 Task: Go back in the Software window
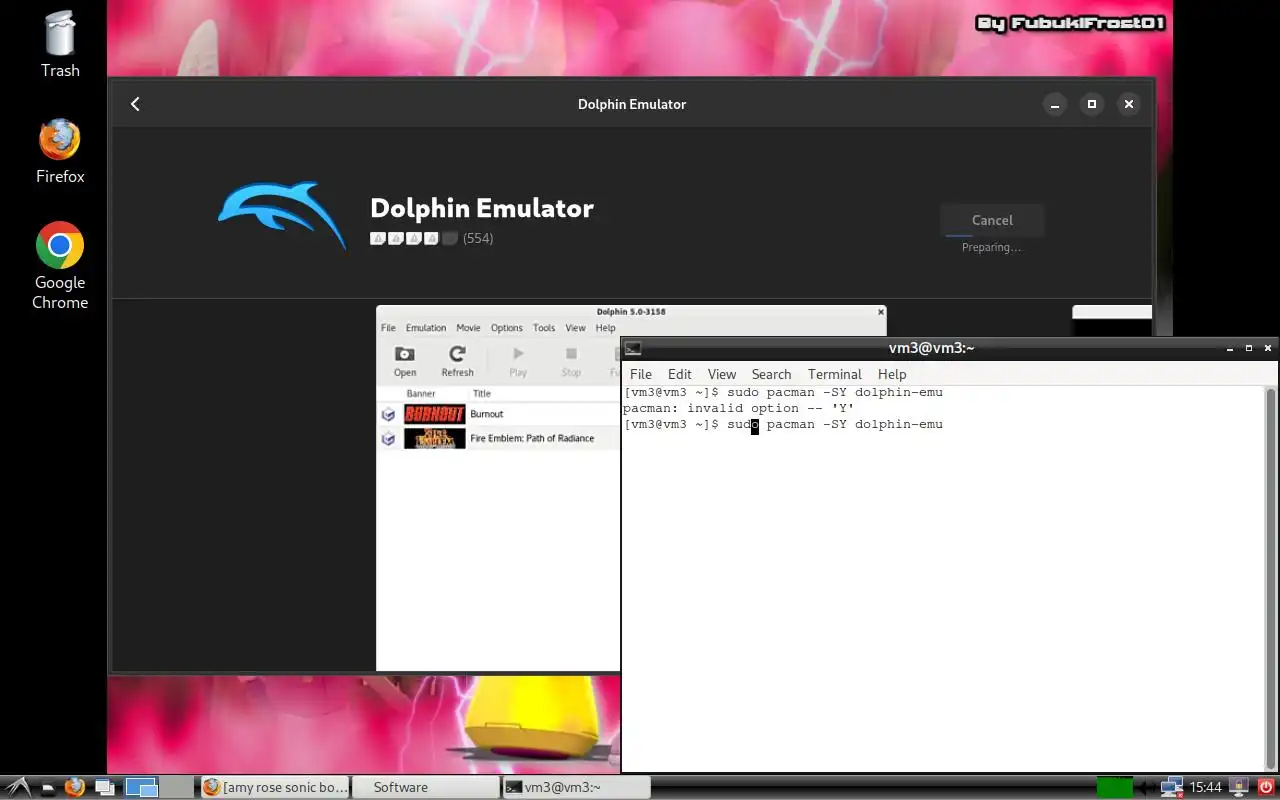pyautogui.click(x=135, y=104)
